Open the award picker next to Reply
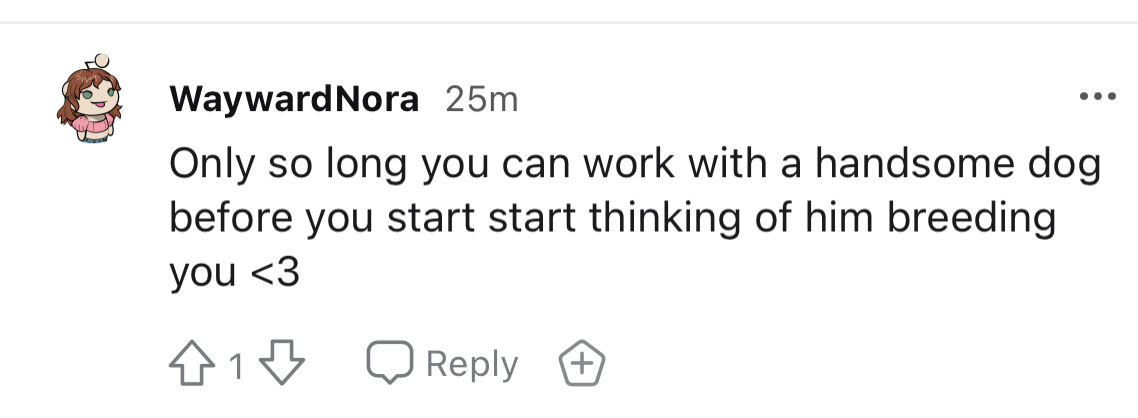Viewport: 1138px width, 418px height. [581, 363]
